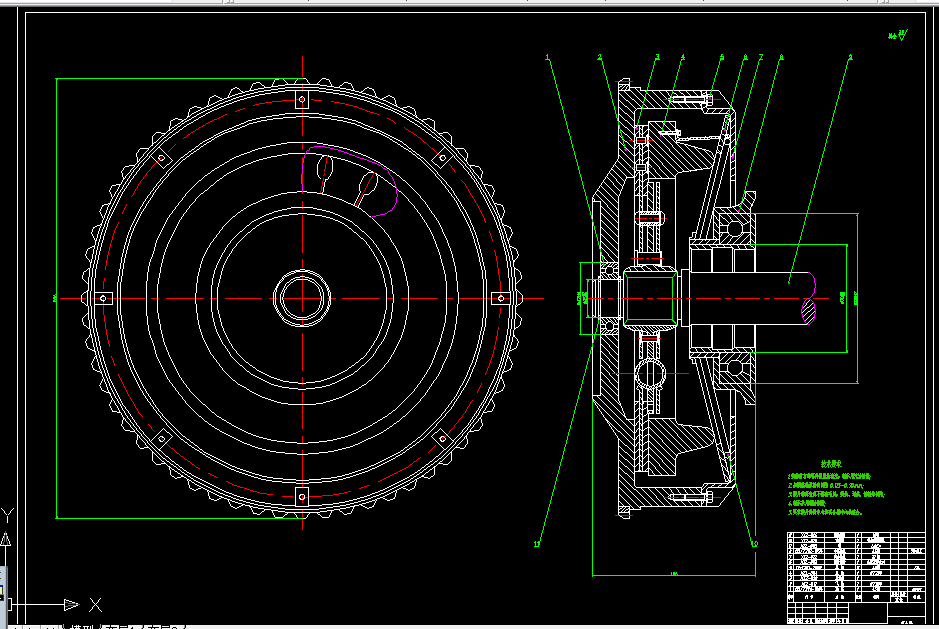Screen dimensions: 939x629
Task: Select part balloon number 10
Action: click(x=754, y=544)
